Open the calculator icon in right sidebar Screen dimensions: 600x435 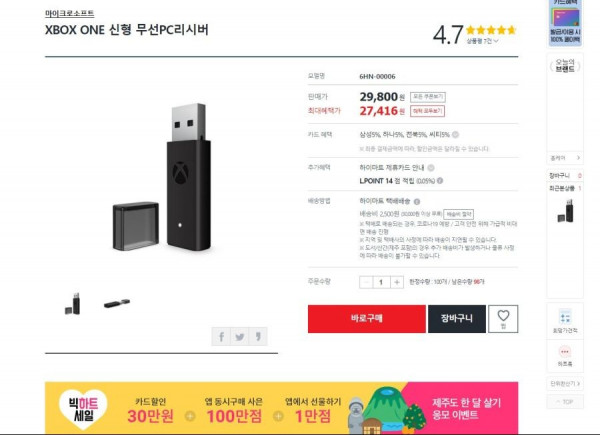[x=565, y=318]
